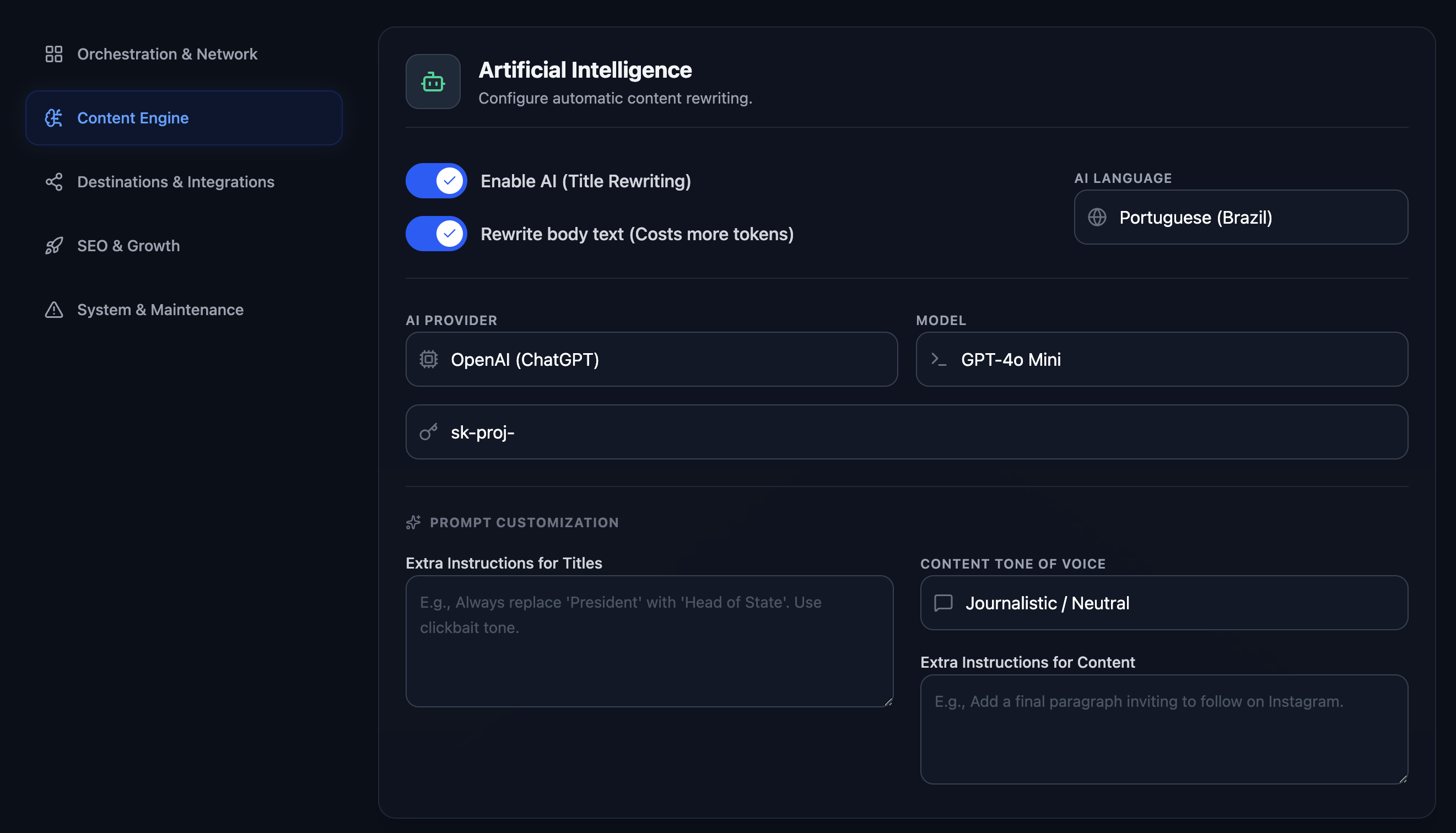Click the sparkles icon beside Prompt Customization
Viewport: 1456px width, 833px height.
pyautogui.click(x=413, y=522)
